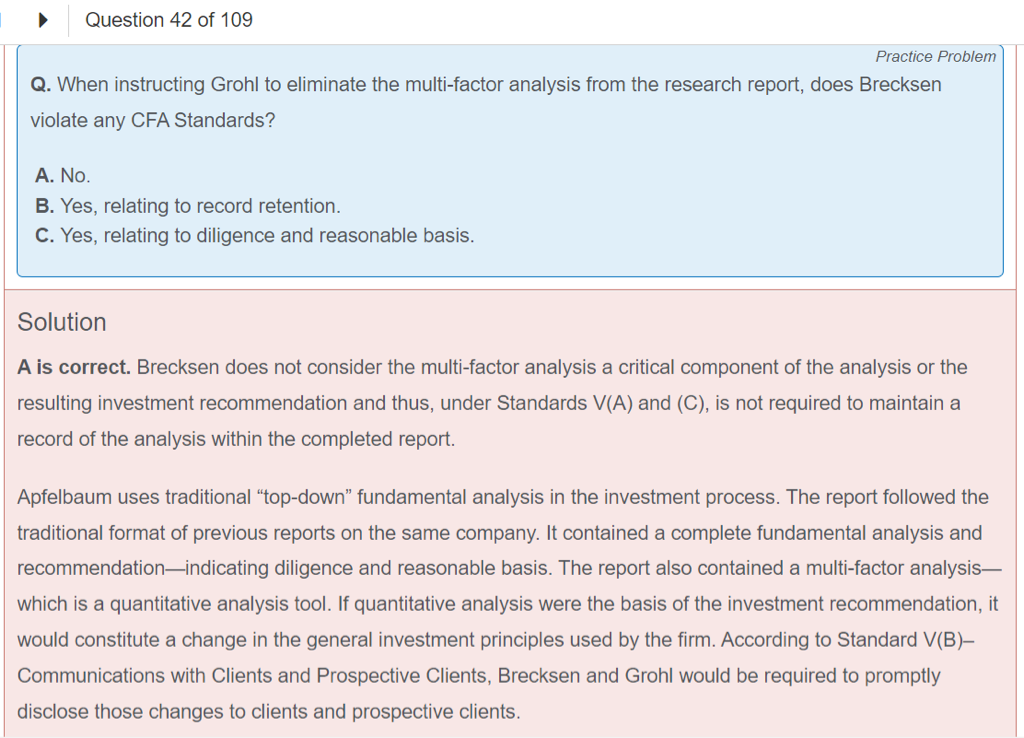Click the bold "A is correct." text
Viewport: 1024px width, 738px height.
tap(74, 367)
